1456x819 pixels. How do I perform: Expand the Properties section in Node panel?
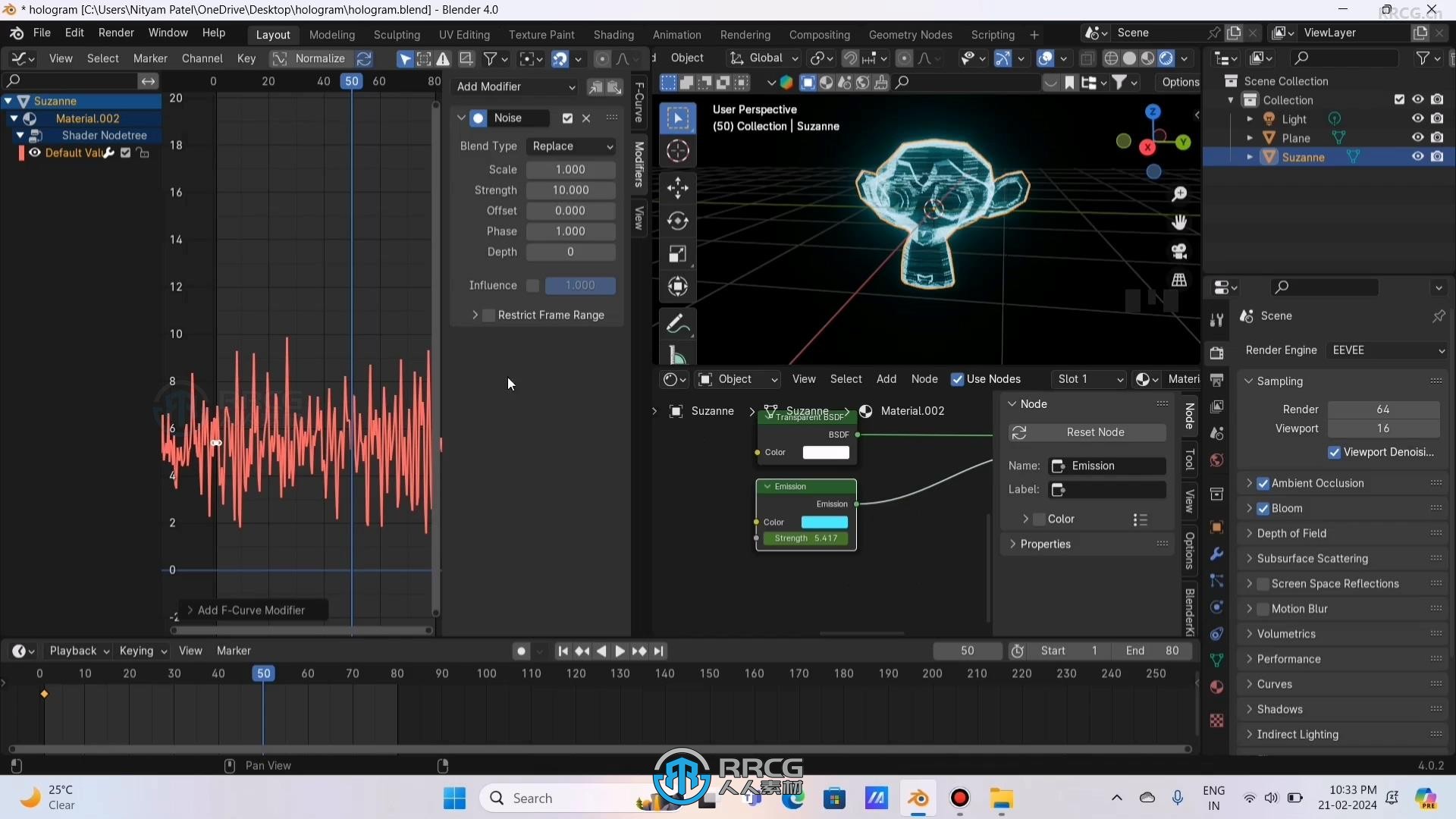tap(1046, 544)
